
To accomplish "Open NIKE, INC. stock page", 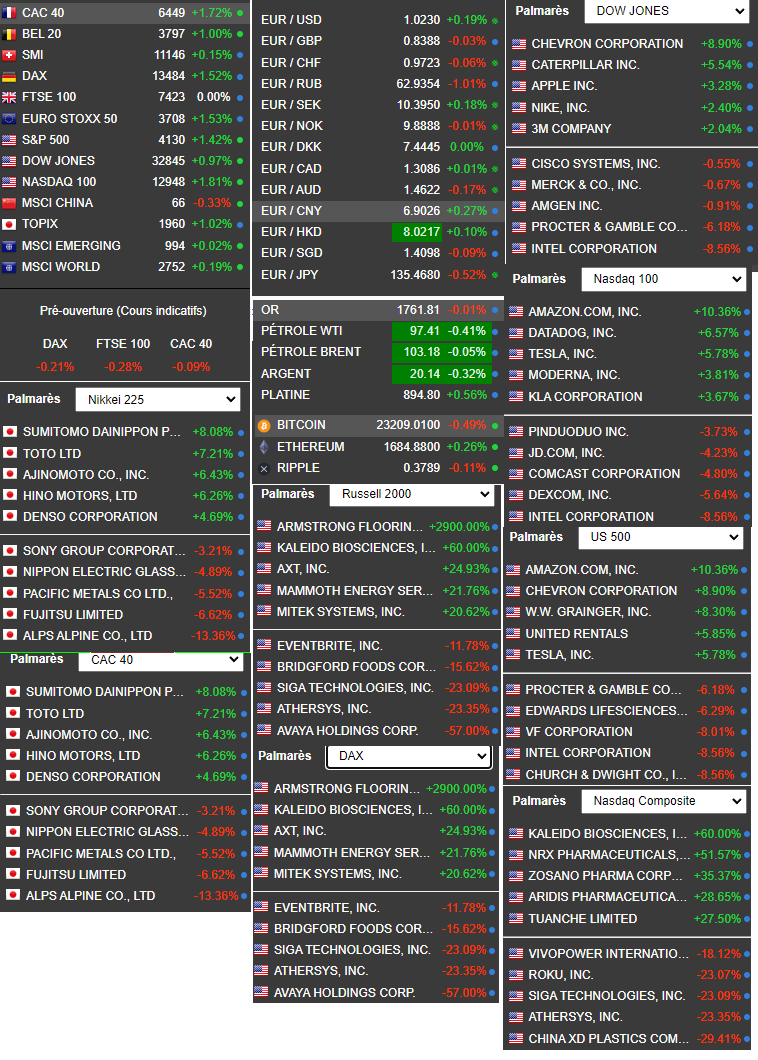I will click(560, 107).
